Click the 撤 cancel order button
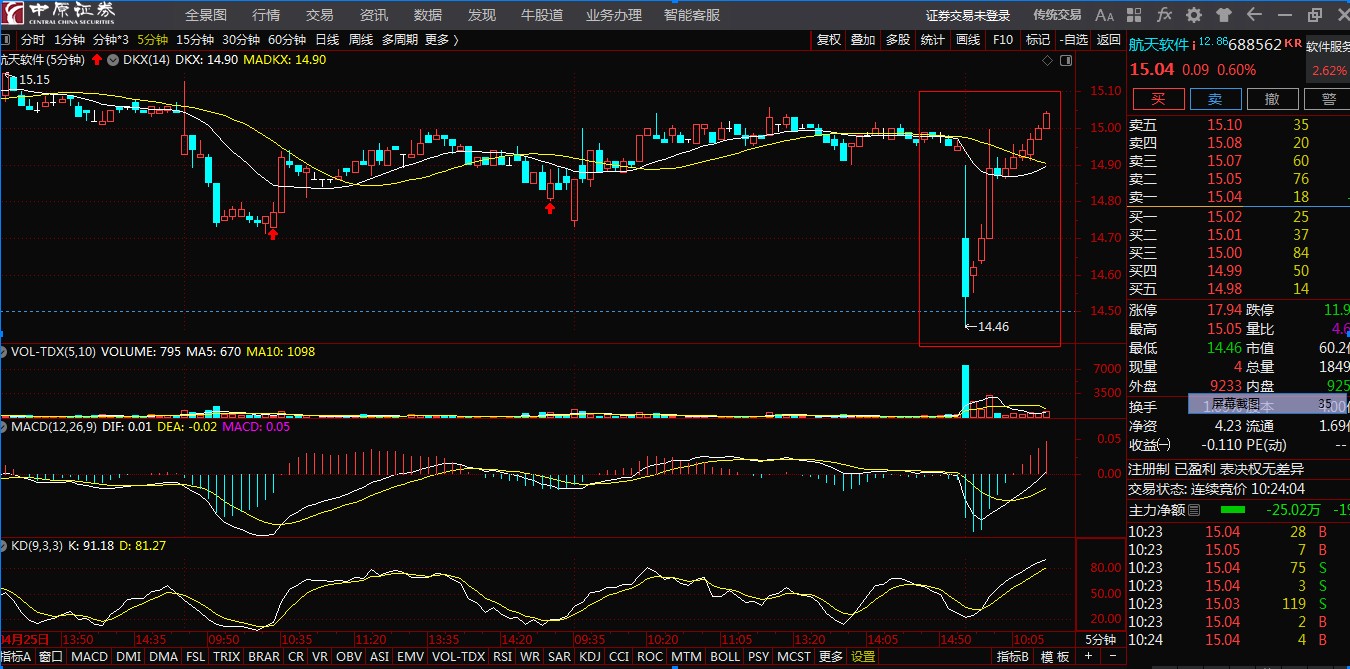The height and width of the screenshot is (669, 1350). [x=1272, y=99]
